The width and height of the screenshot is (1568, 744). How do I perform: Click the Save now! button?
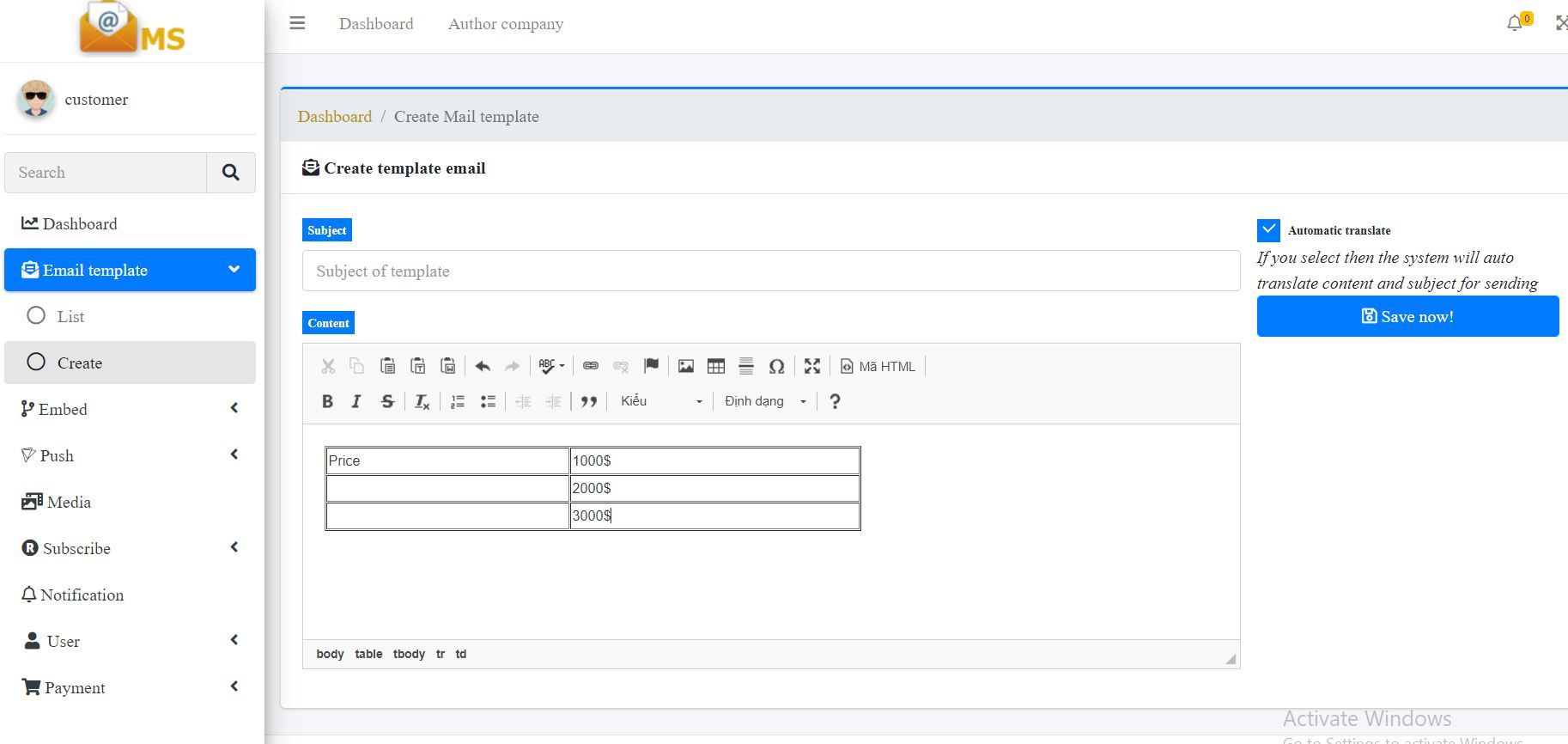pos(1407,316)
